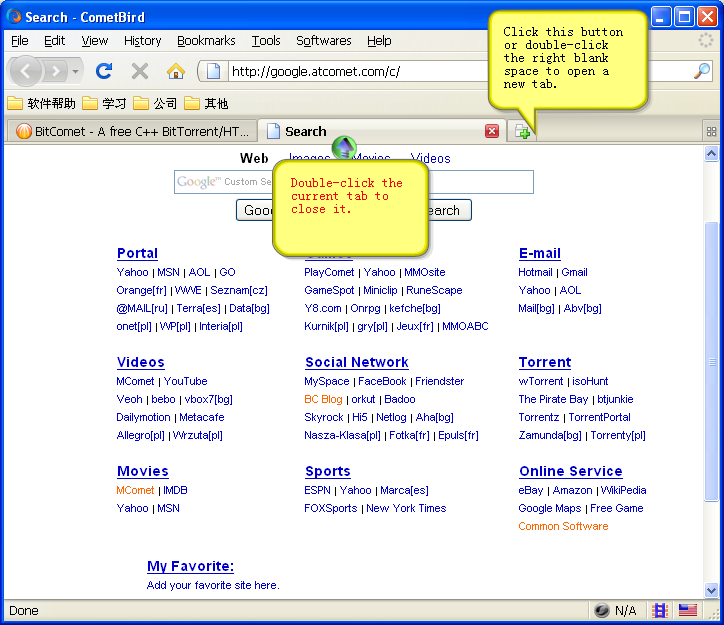The height and width of the screenshot is (625, 724).
Task: Open the 软件帮助 bookmarks folder
Action: pos(42,103)
